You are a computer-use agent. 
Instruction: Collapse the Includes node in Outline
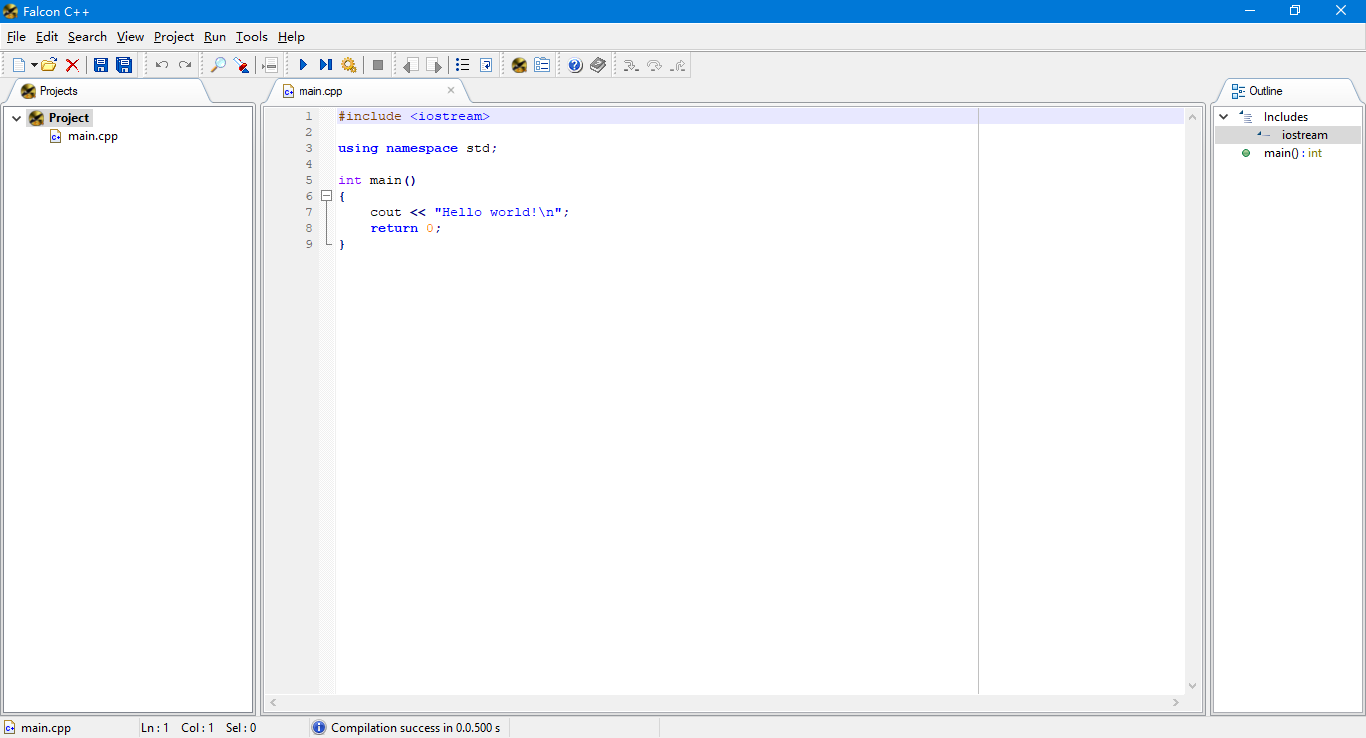coord(1223,116)
